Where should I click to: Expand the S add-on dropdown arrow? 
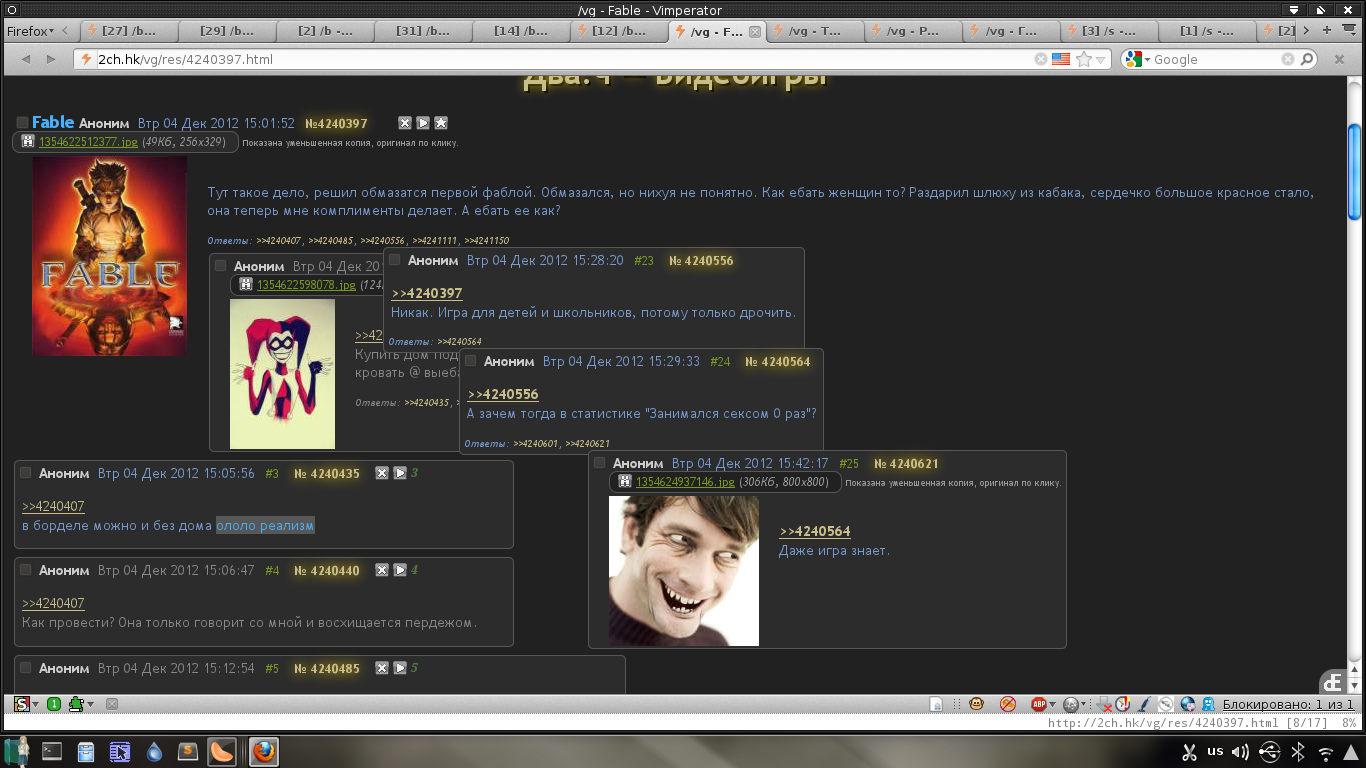point(36,704)
